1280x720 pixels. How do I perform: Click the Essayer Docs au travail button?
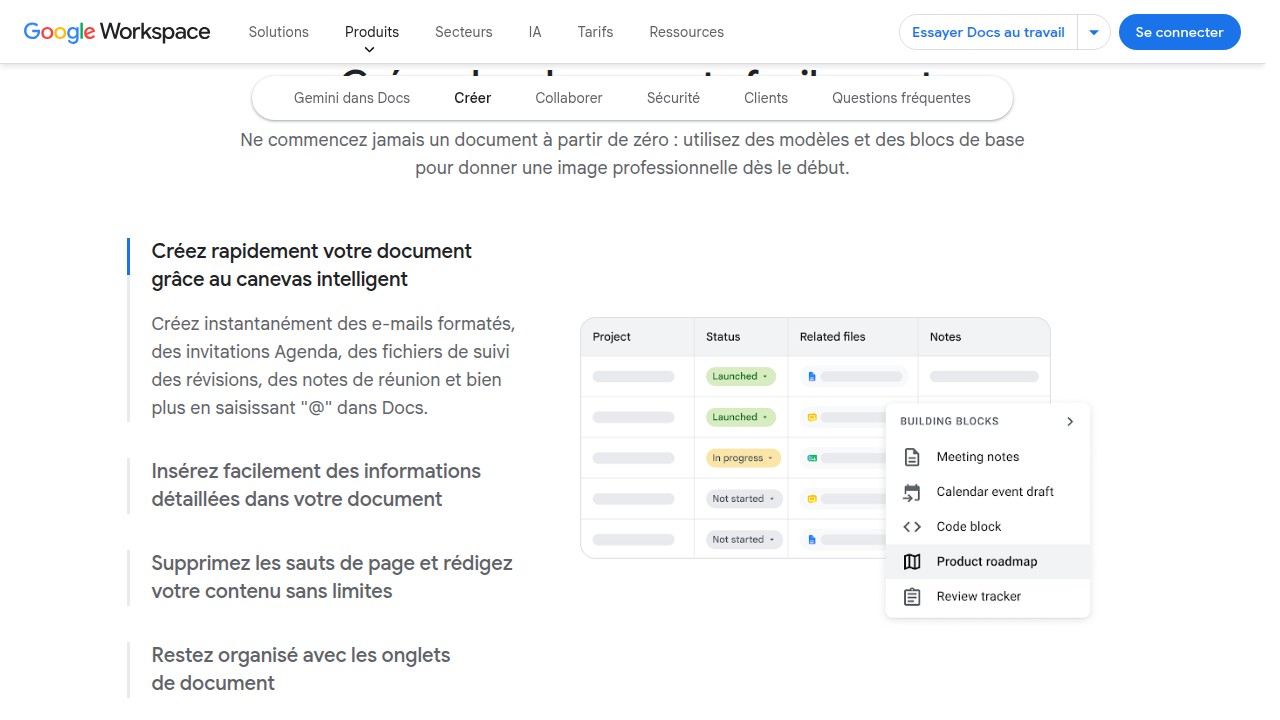point(988,32)
